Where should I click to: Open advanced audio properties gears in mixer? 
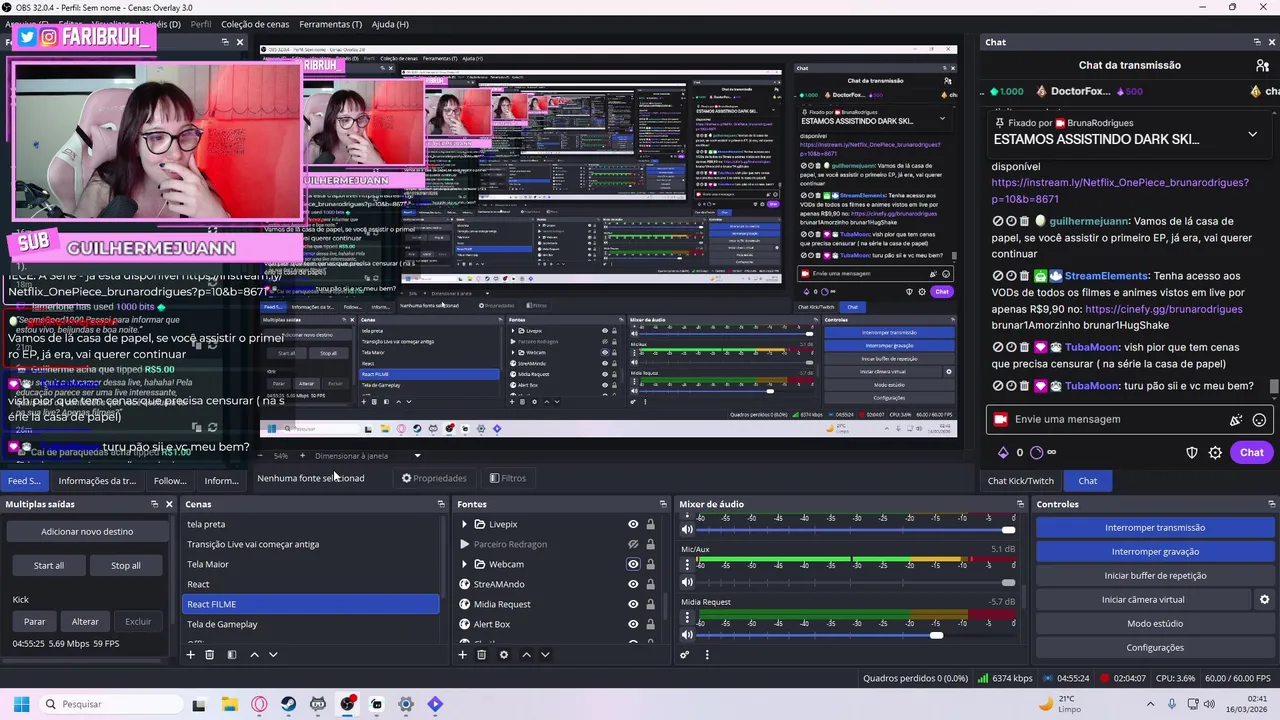click(685, 655)
